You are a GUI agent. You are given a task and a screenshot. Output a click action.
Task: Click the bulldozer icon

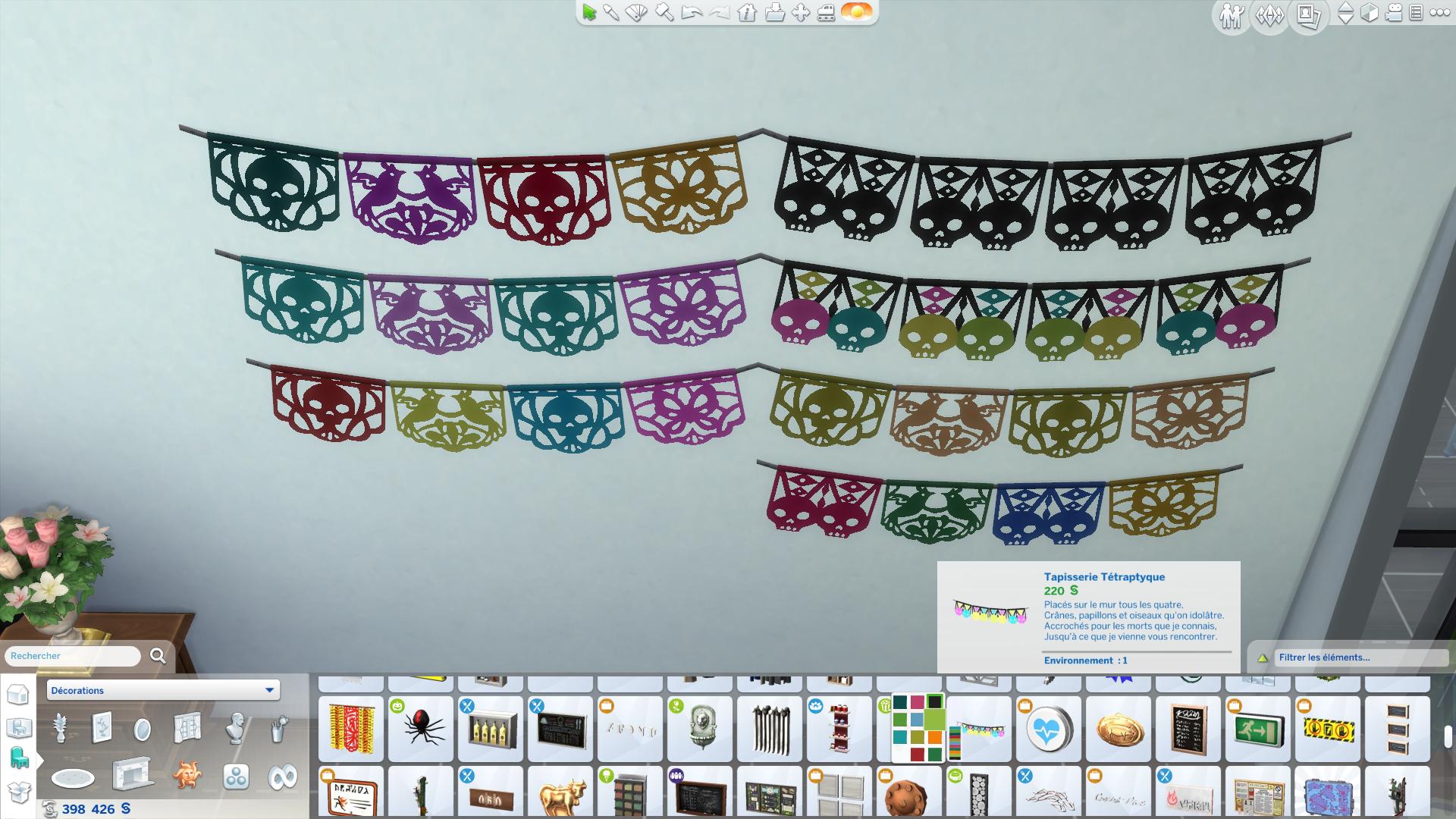pyautogui.click(x=827, y=13)
